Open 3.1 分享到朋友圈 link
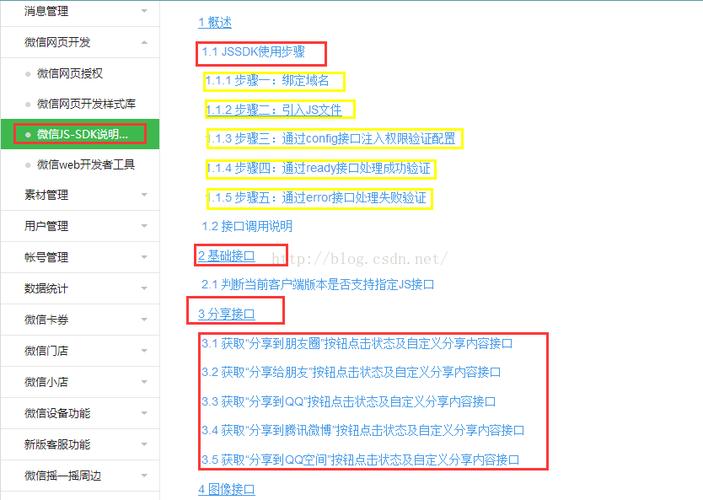Screen dimensions: 703x500 point(357,343)
